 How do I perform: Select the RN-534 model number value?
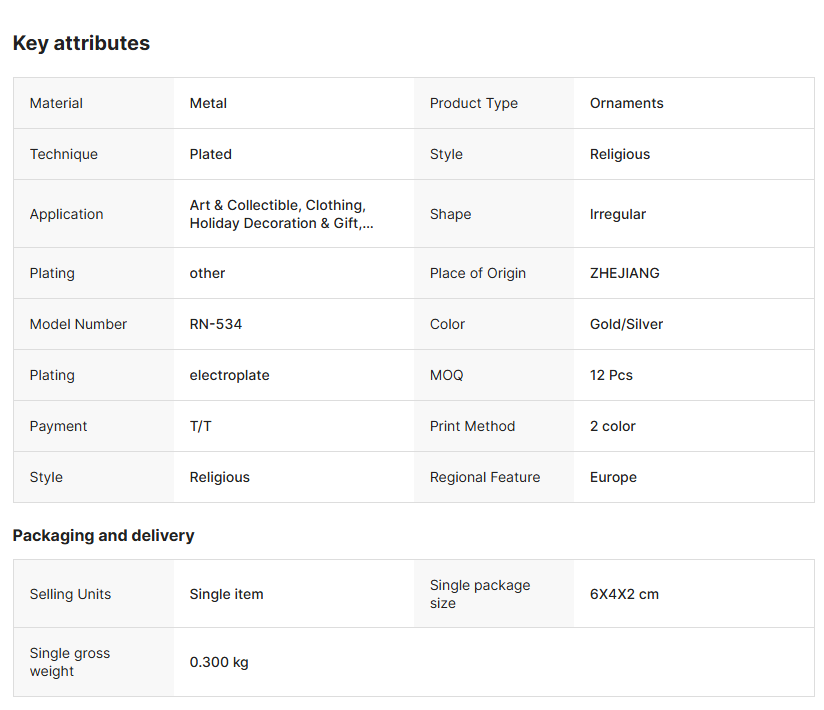pyautogui.click(x=216, y=324)
